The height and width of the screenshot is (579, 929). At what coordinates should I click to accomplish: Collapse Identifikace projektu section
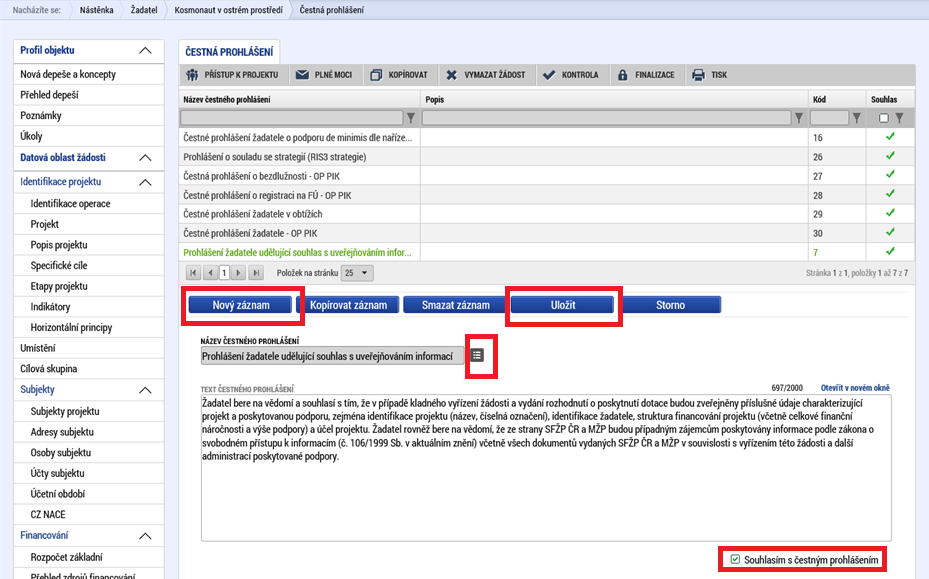[145, 183]
